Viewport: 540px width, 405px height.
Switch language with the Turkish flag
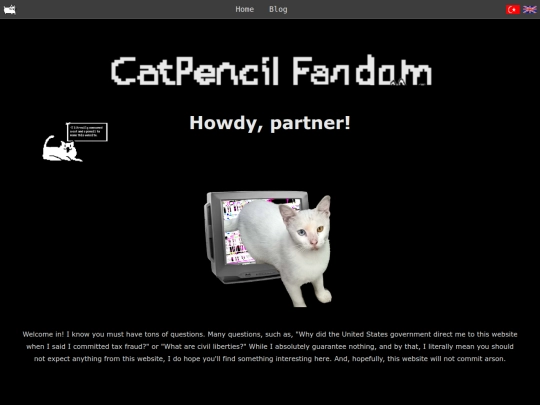513,9
